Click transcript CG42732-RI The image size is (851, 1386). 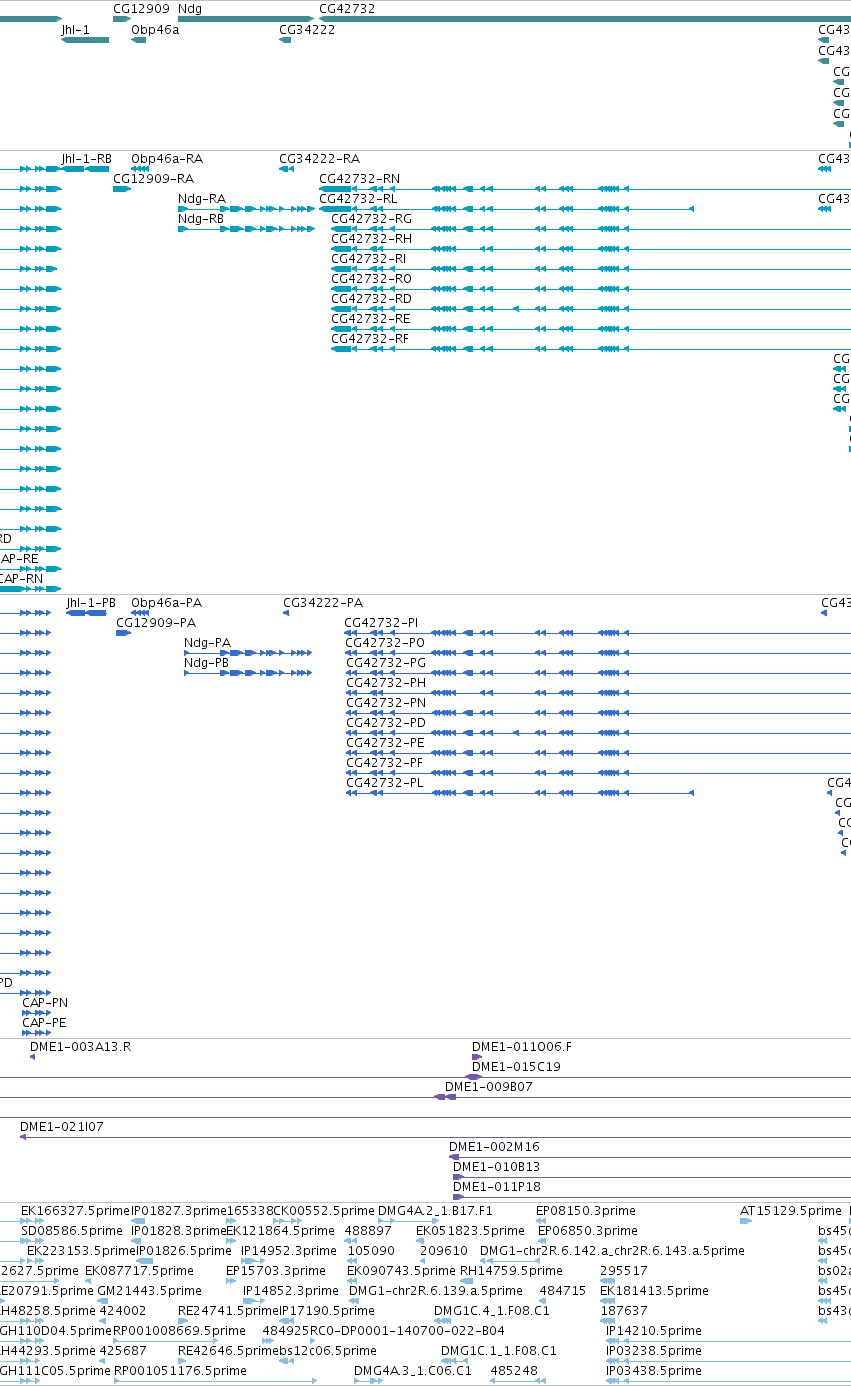point(369,258)
